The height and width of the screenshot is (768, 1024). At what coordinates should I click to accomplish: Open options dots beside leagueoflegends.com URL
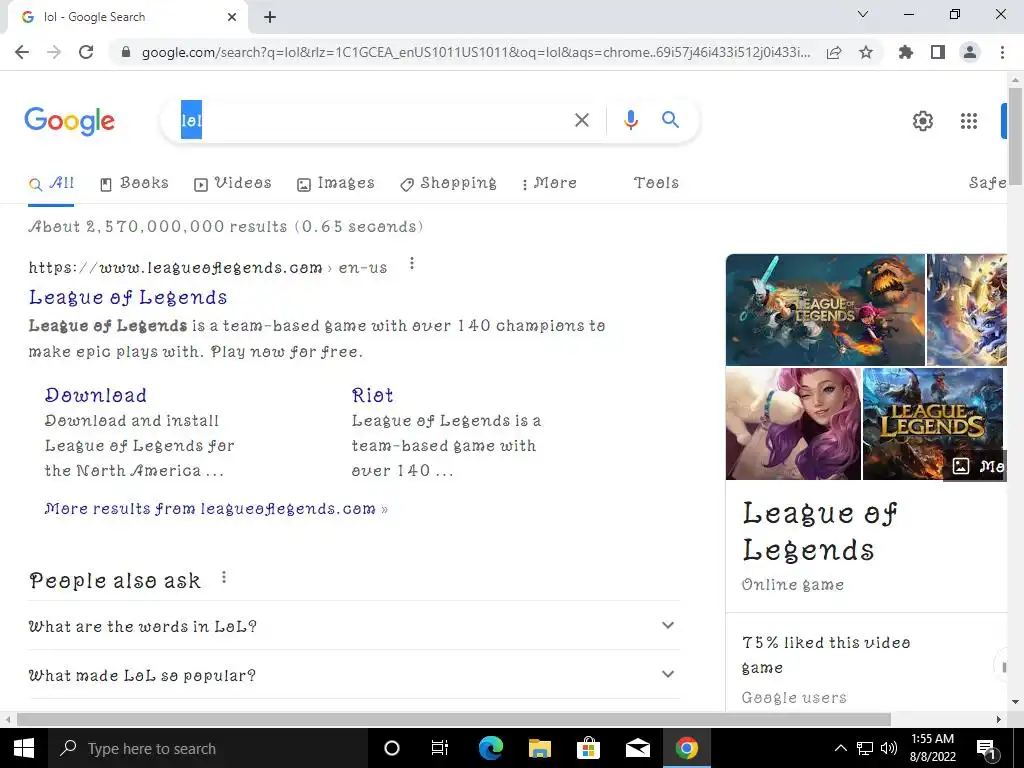pyautogui.click(x=411, y=264)
